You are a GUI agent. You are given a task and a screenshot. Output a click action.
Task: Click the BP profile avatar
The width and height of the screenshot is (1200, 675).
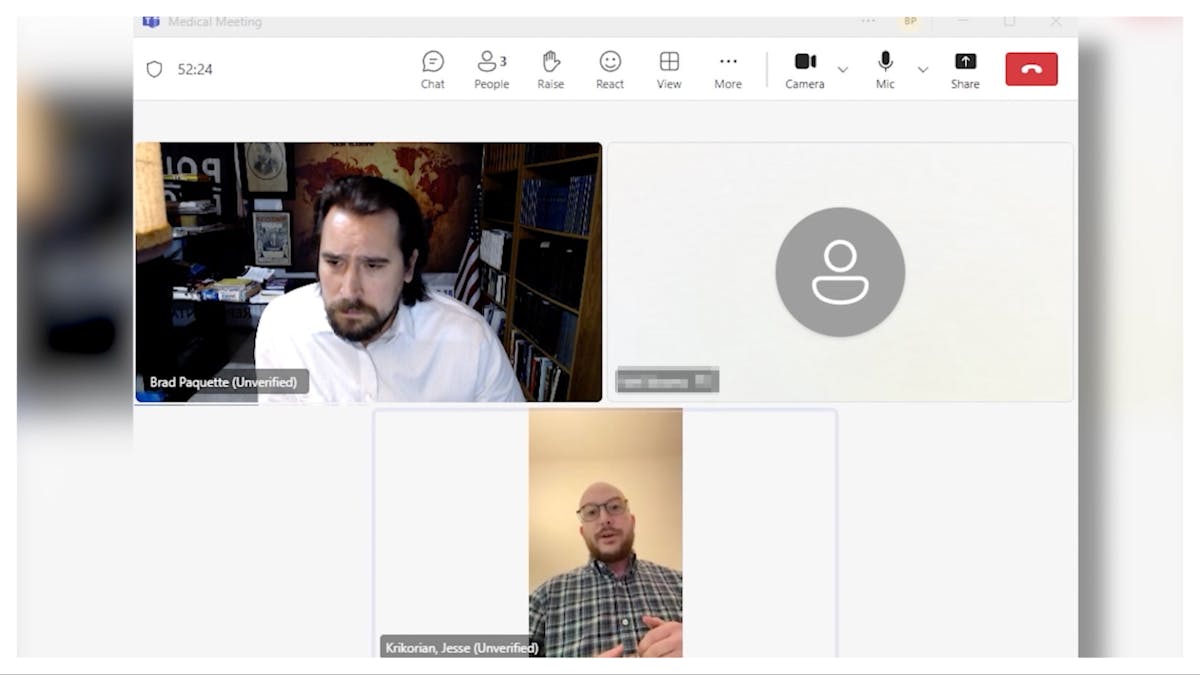point(910,21)
